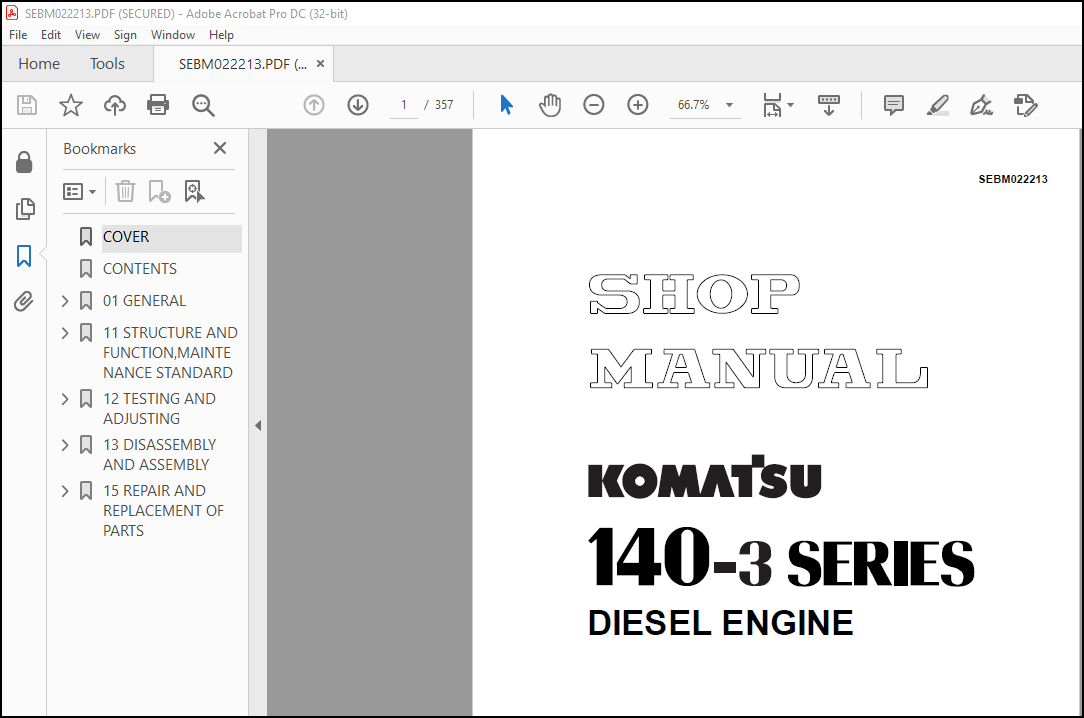
Task: Open the Attachments paperclip panel
Action: (24, 301)
